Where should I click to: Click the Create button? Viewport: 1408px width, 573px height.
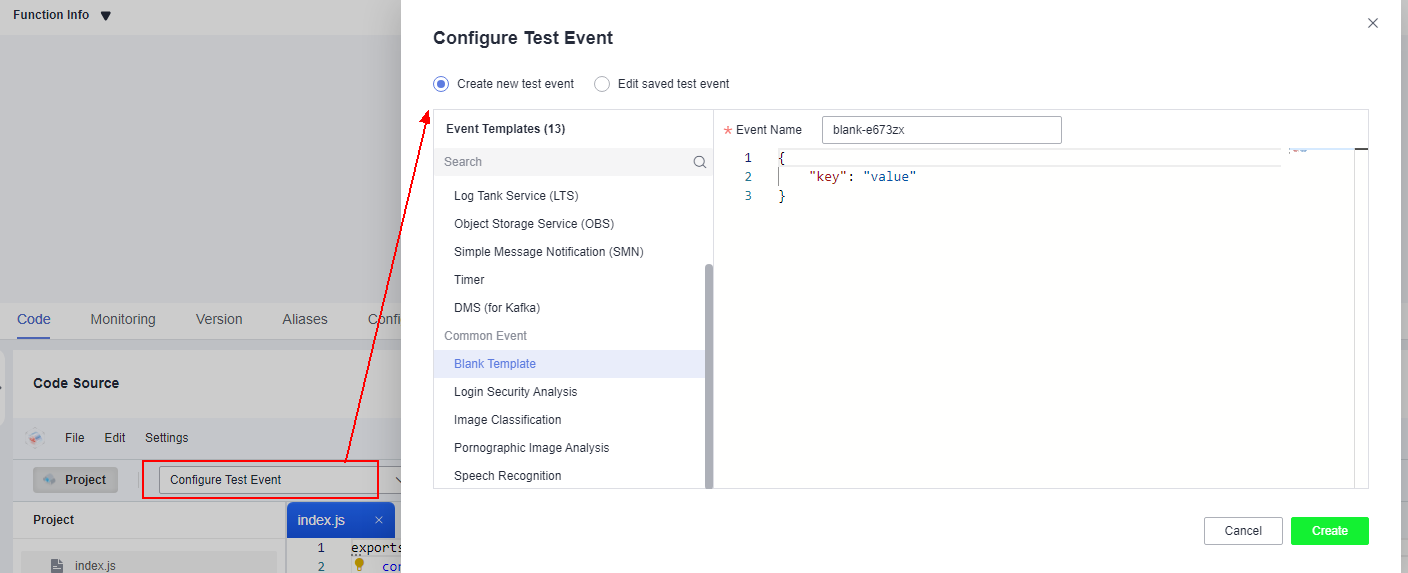coord(1329,531)
